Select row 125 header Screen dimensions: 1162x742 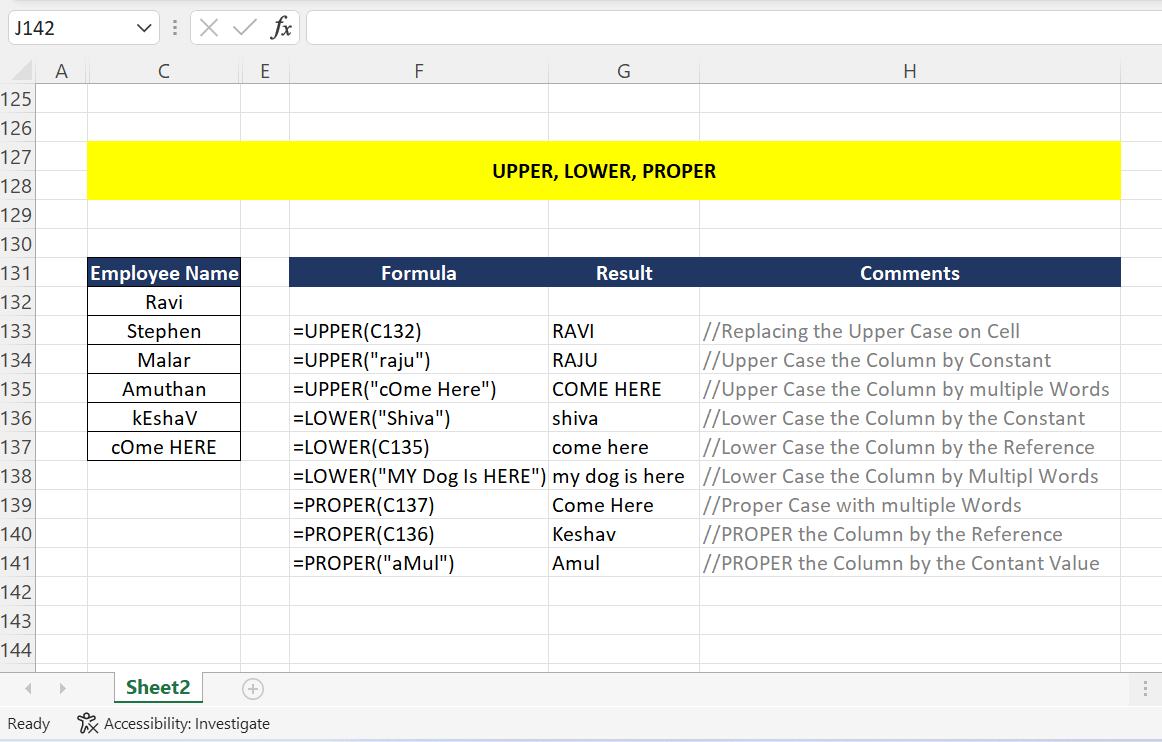(17, 99)
